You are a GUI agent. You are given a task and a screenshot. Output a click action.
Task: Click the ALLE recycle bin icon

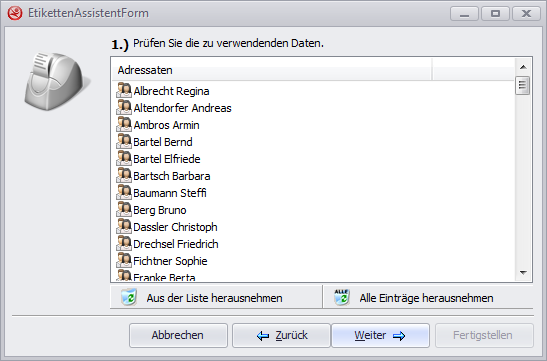point(342,297)
